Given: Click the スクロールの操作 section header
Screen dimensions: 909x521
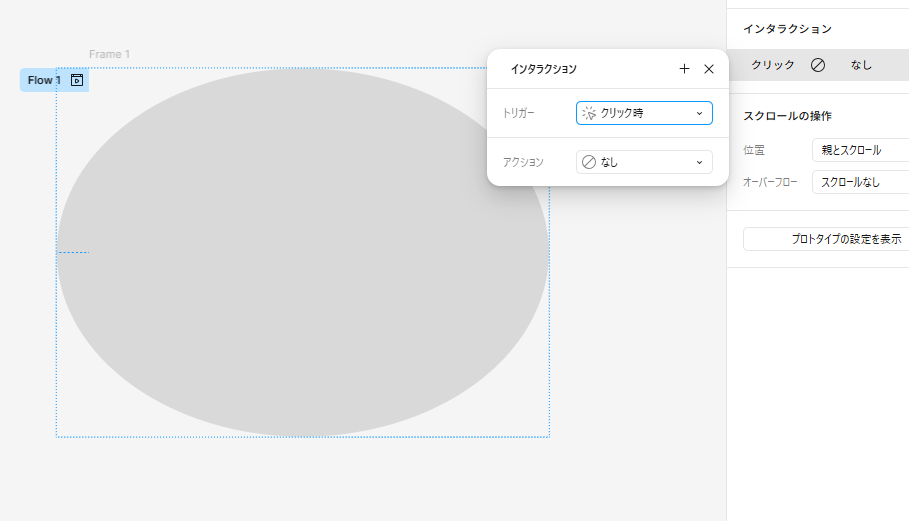Looking at the screenshot, I should click(787, 116).
